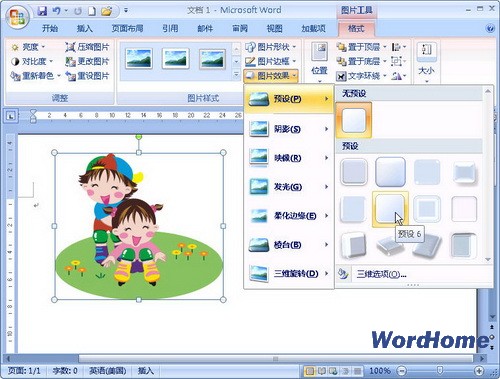Click the Office orb button
This screenshot has height=379, width=500.
point(17,17)
